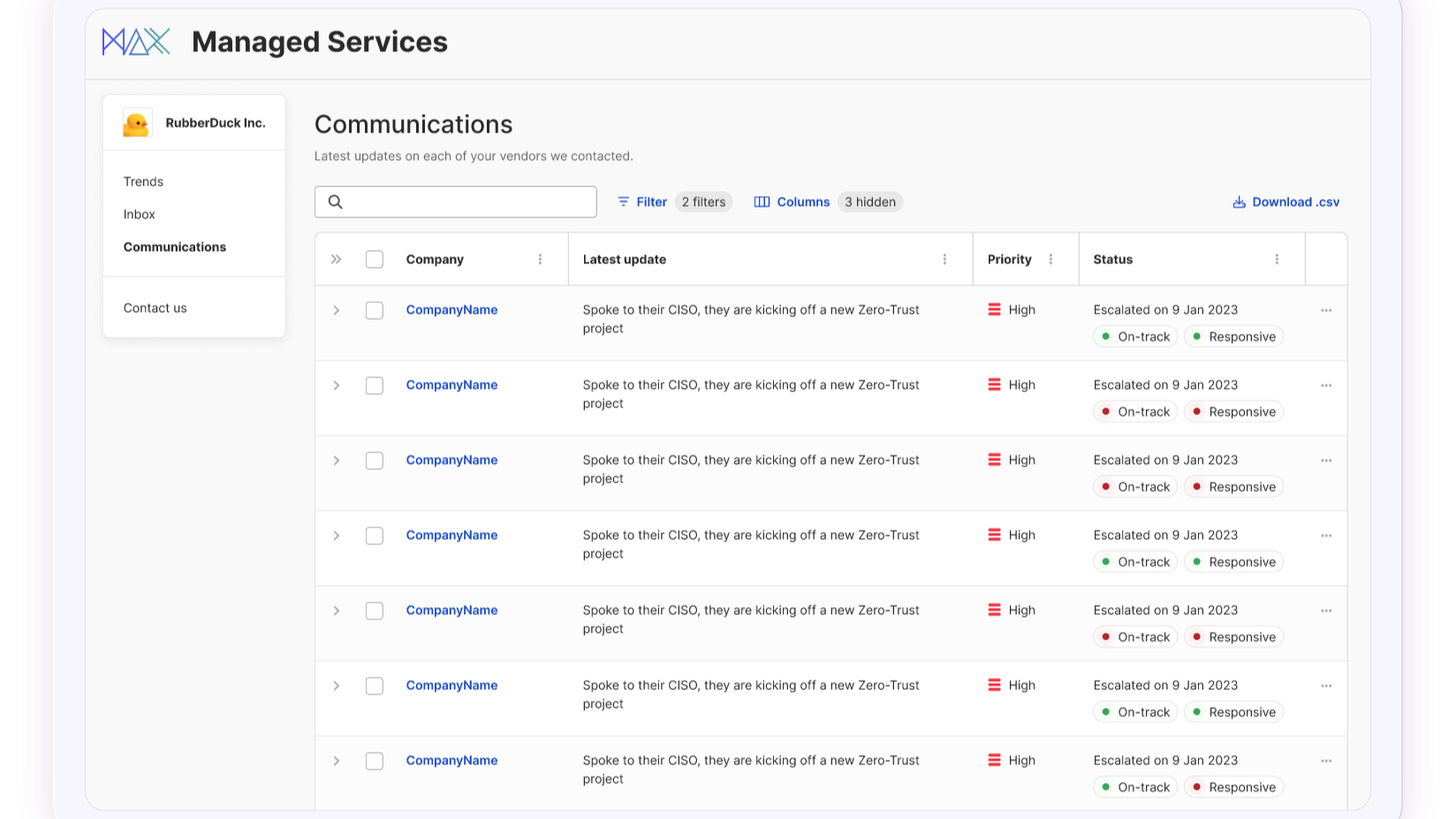The width and height of the screenshot is (1456, 819).
Task: Go to Inbox in the sidebar
Action: pos(140,215)
